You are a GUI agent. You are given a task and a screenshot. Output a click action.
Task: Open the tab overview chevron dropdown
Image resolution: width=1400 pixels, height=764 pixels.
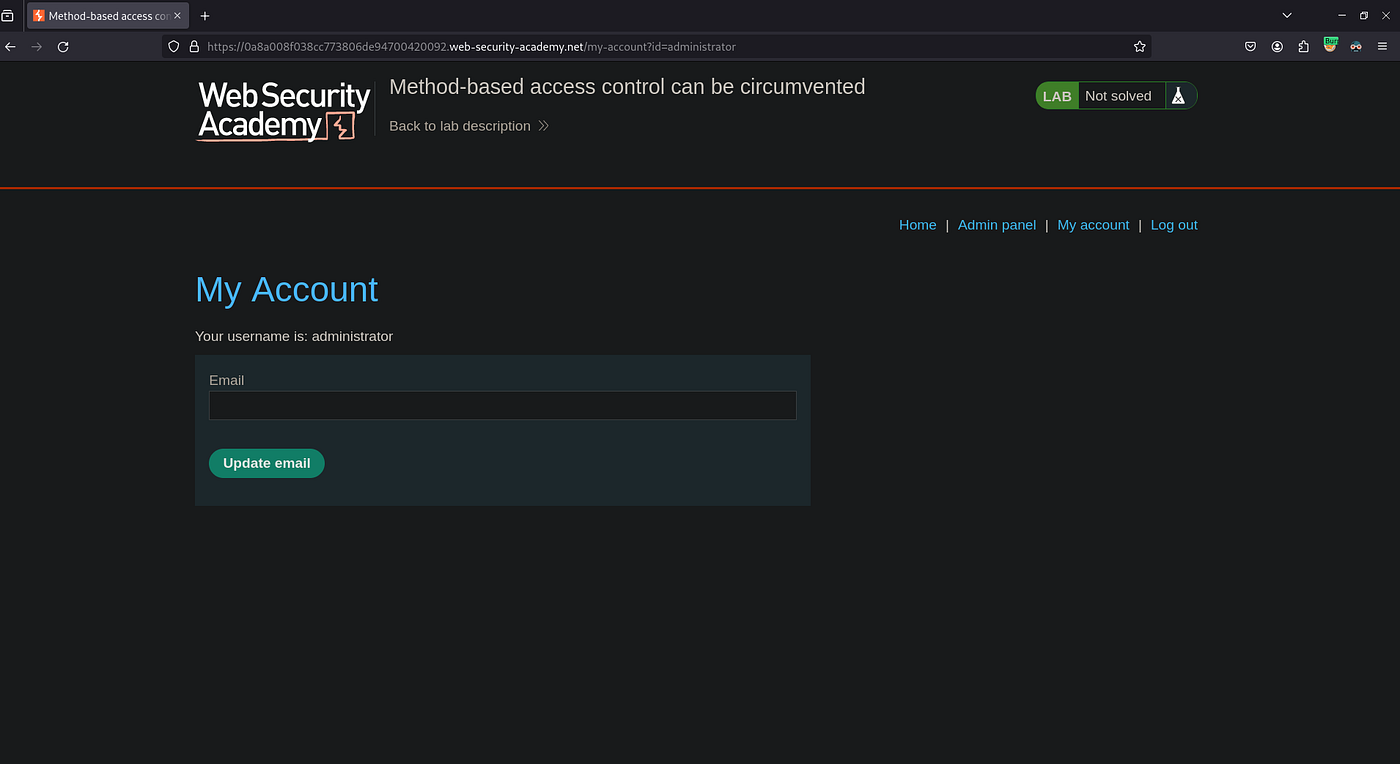[1287, 15]
